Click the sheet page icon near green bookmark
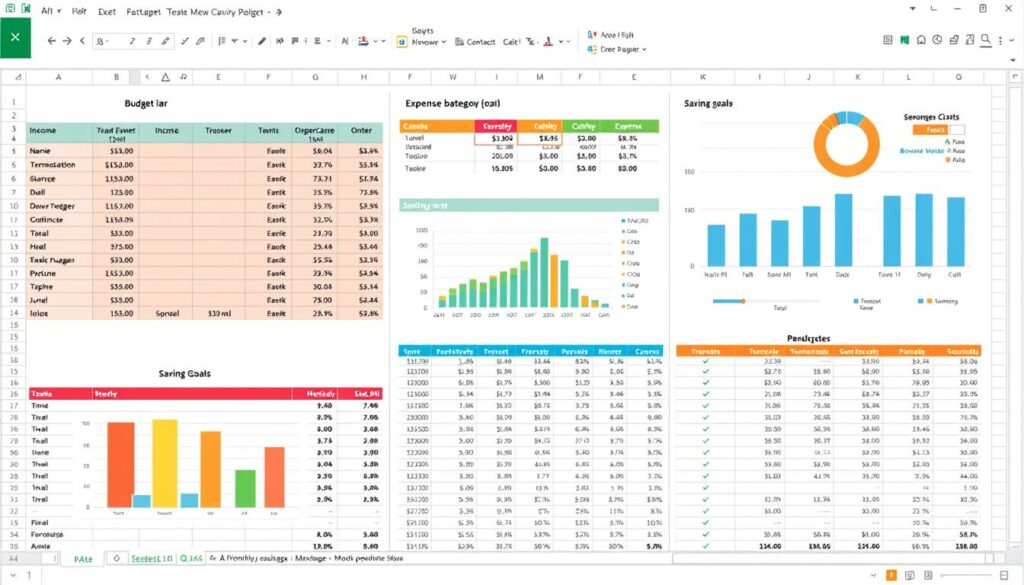Image resolution: width=1024 pixels, height=585 pixels. point(888,40)
